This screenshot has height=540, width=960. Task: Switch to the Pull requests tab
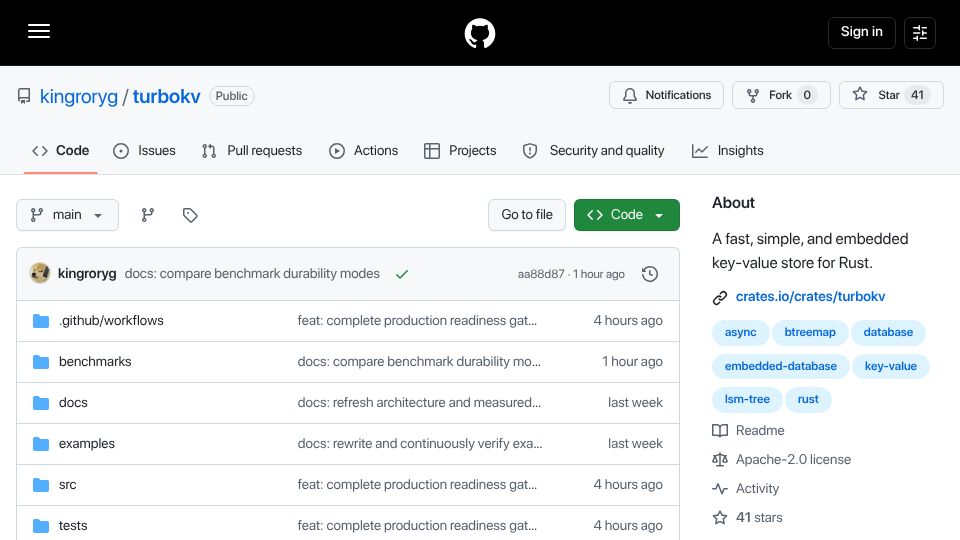[252, 151]
